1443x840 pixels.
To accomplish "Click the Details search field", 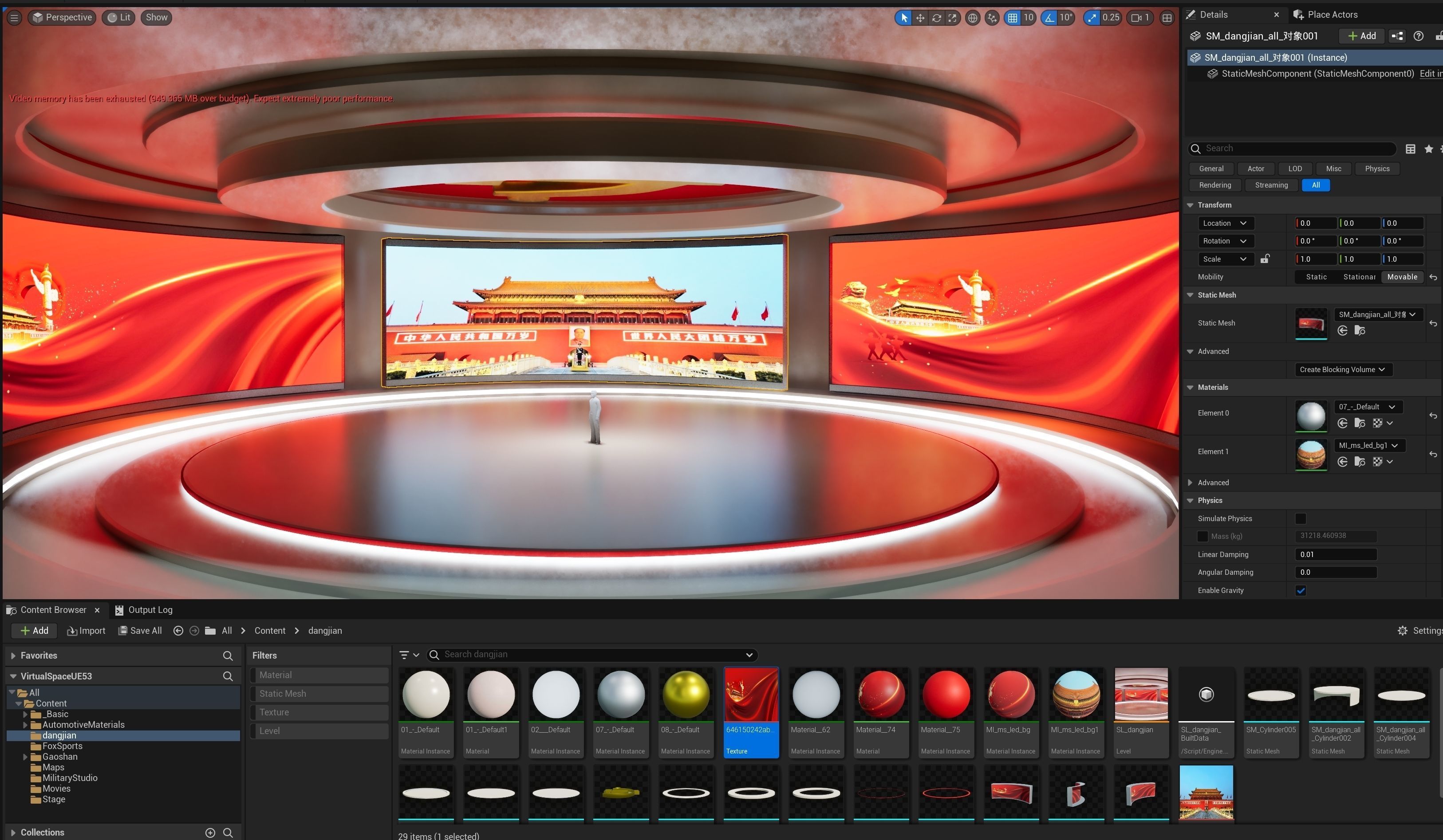I will point(1293,149).
